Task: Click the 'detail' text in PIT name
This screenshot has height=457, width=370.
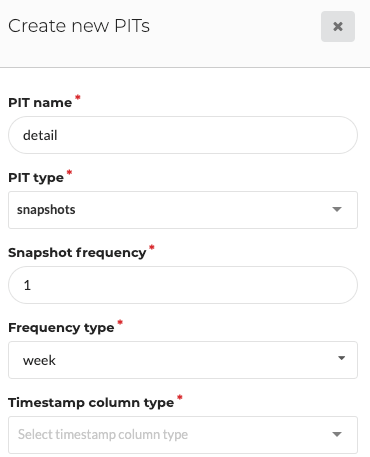Action: (40, 135)
